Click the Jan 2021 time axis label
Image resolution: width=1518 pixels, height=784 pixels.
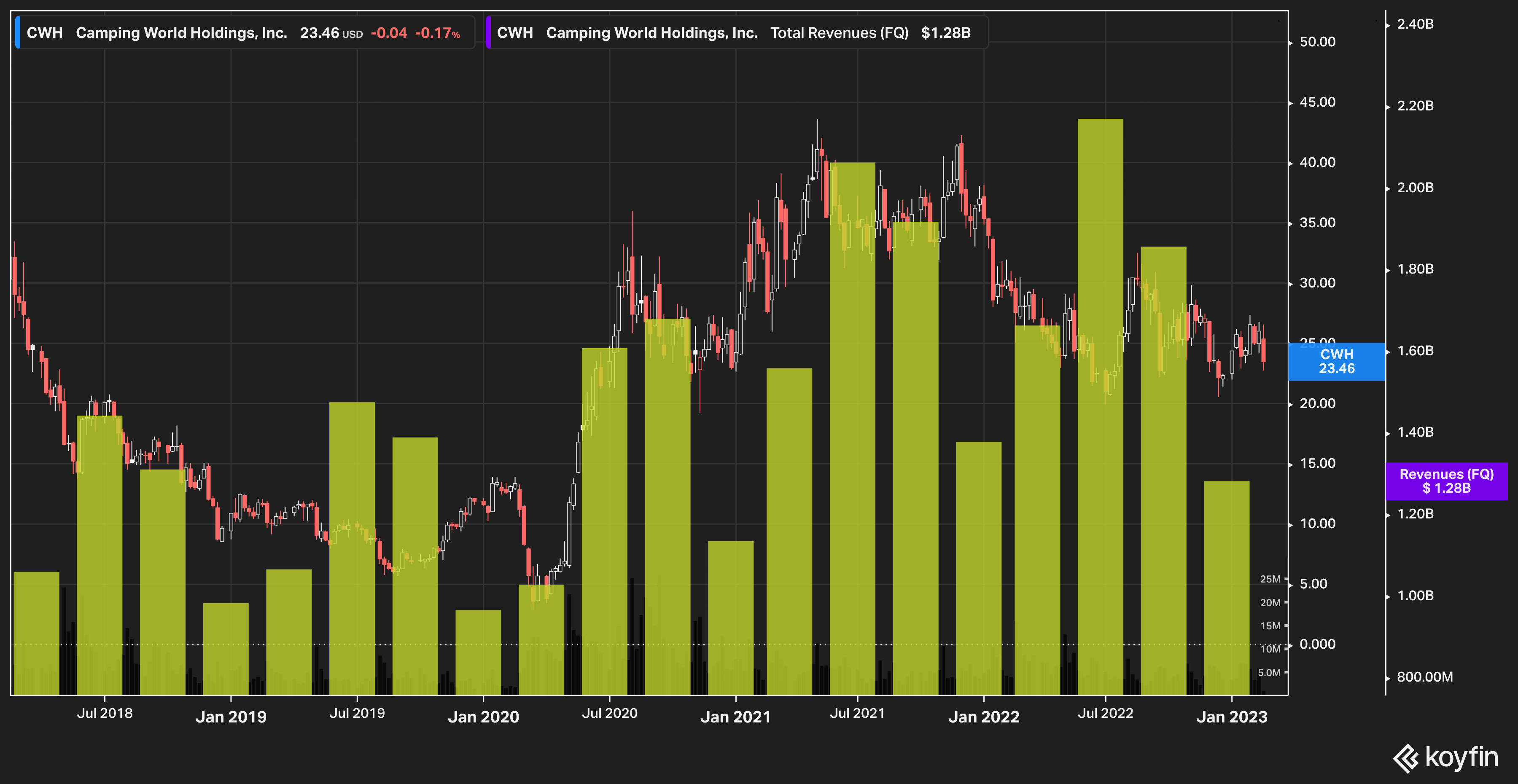coord(735,717)
